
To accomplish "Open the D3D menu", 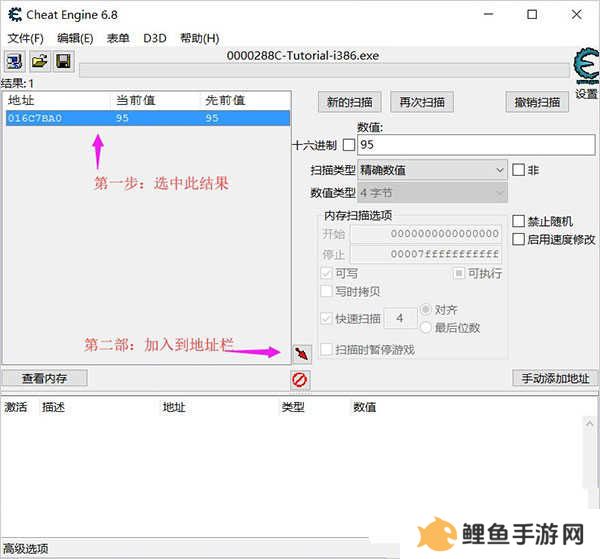I will tap(155, 38).
